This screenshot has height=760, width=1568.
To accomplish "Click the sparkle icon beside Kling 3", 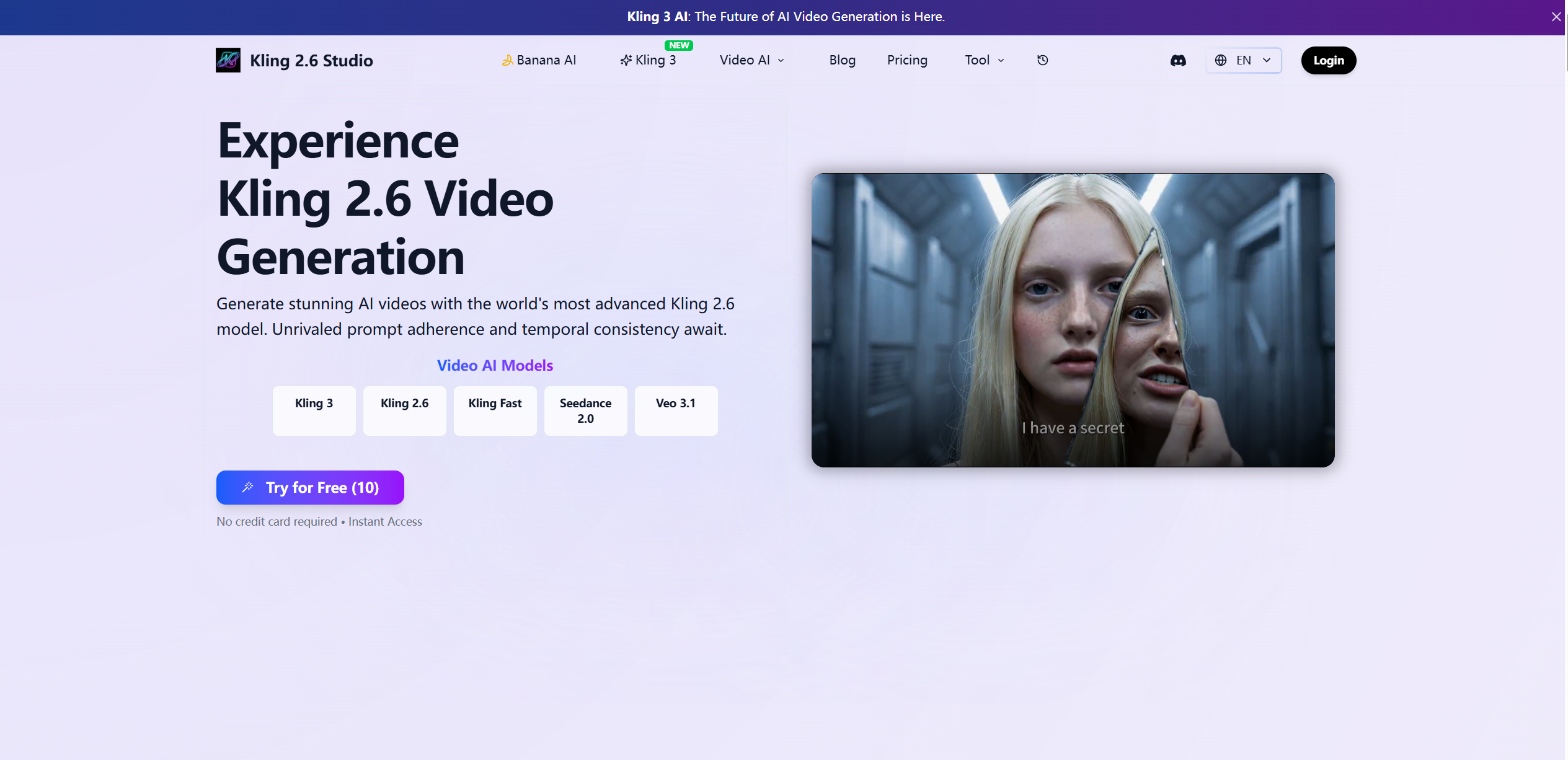I will click(626, 60).
